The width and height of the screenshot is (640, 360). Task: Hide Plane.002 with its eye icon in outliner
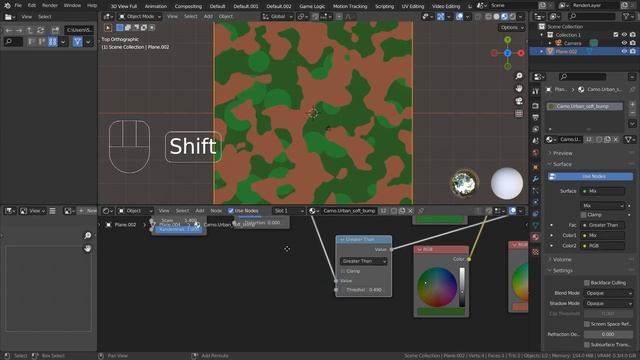624,51
